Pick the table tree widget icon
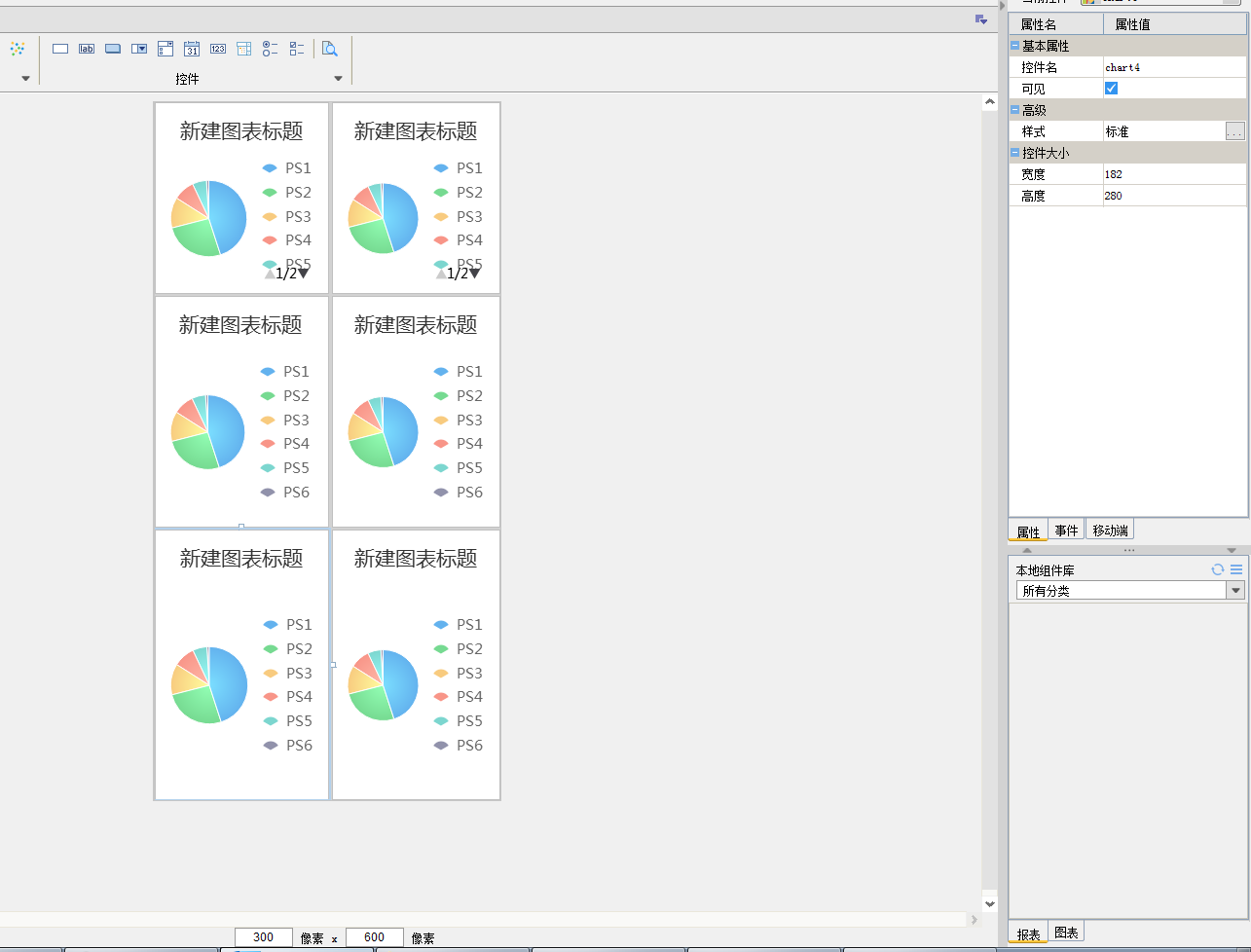The height and width of the screenshot is (952, 1251). pyautogui.click(x=244, y=49)
